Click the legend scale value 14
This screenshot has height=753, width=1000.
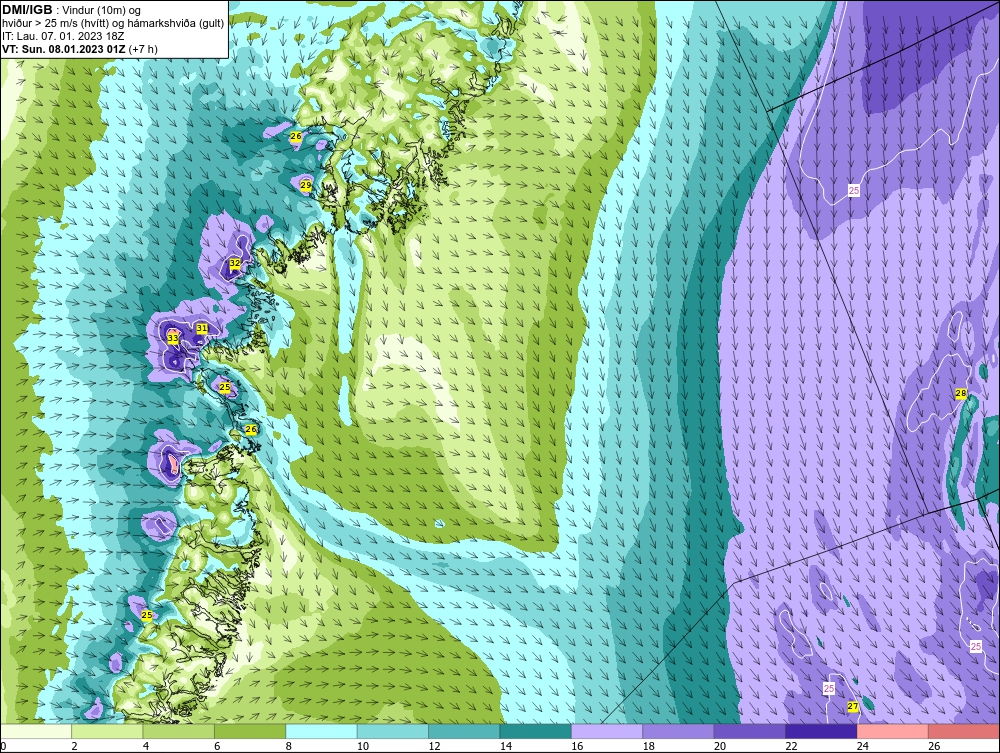click(506, 746)
